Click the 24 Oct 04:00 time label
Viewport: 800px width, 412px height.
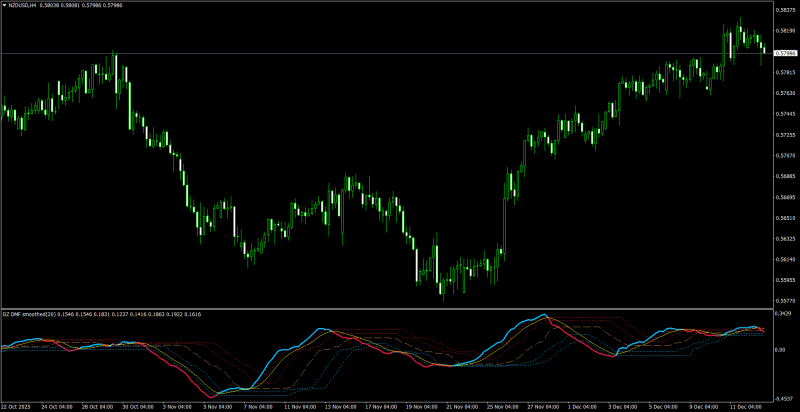(56, 407)
